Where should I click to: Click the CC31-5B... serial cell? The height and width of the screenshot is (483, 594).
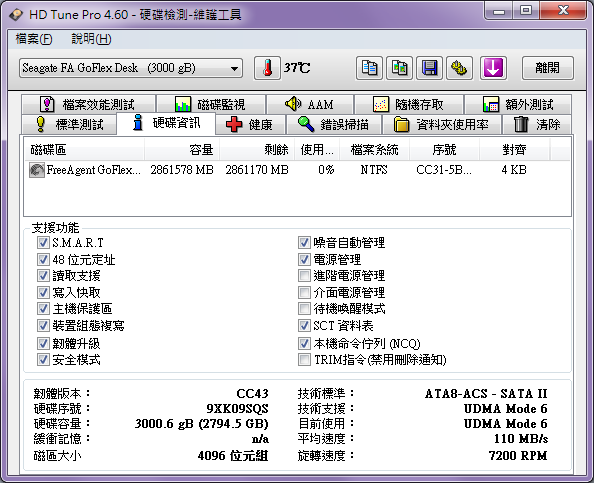tap(444, 170)
